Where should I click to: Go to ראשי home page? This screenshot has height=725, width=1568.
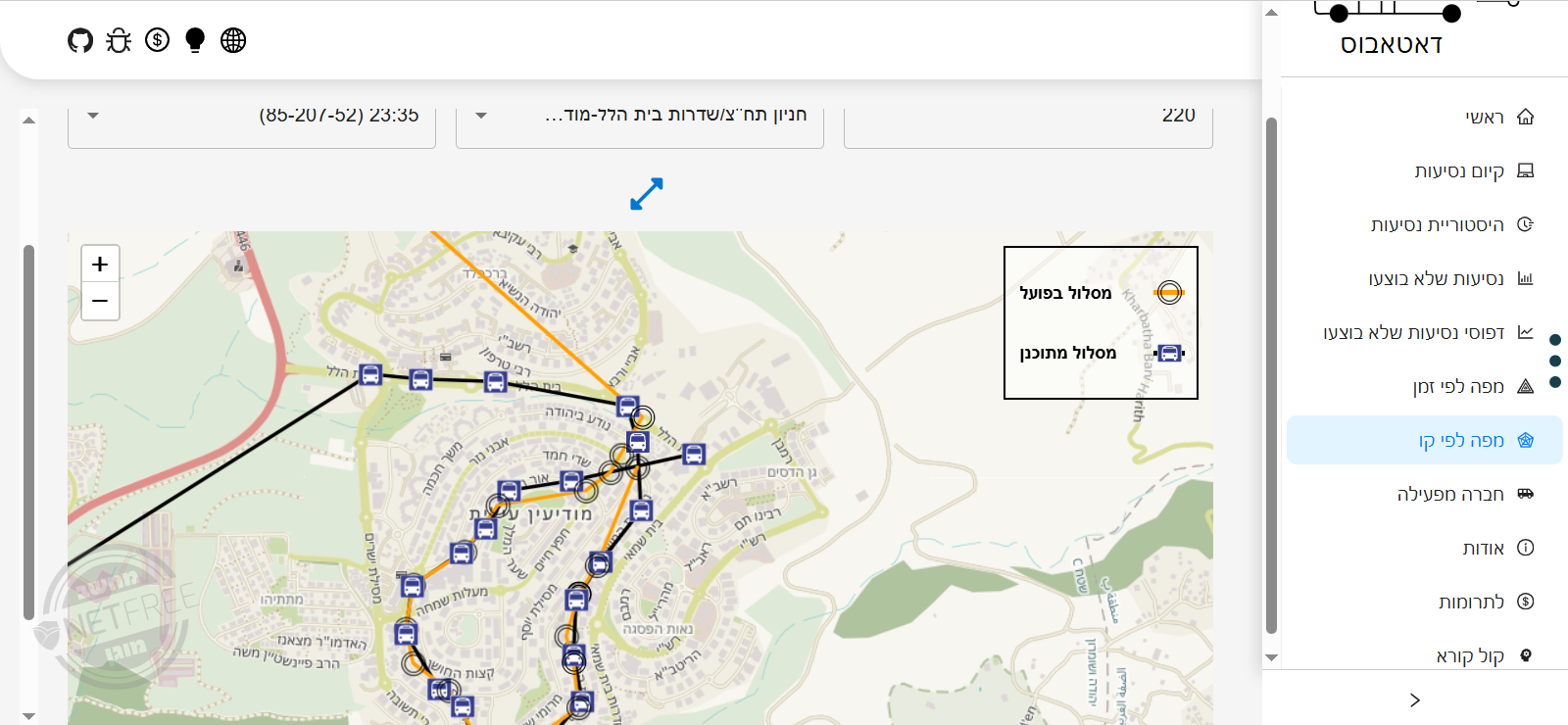1484,118
